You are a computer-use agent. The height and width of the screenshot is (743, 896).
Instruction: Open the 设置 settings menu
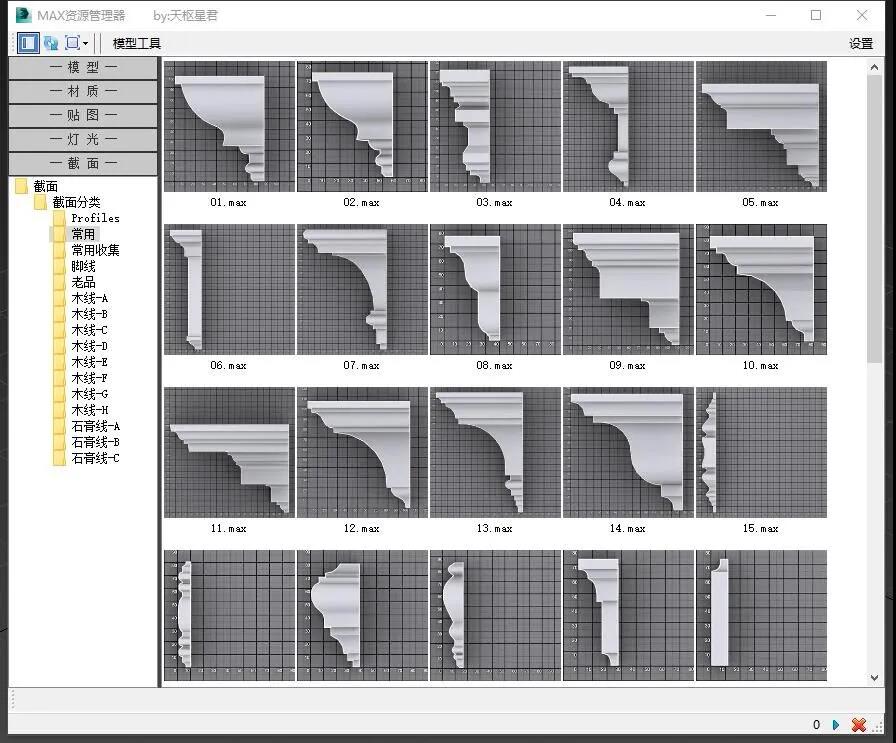860,43
